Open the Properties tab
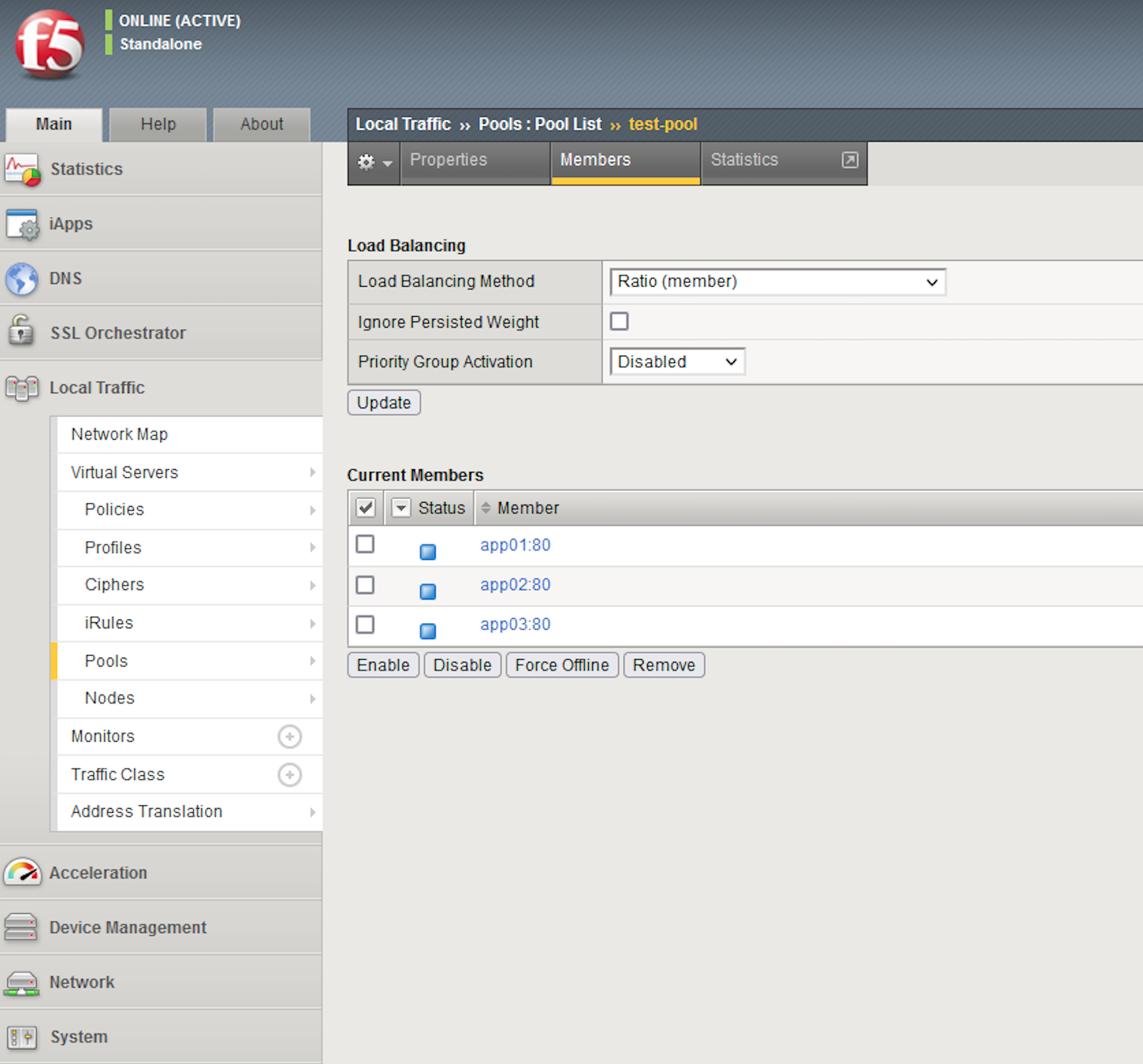This screenshot has height=1064, width=1143. click(475, 162)
